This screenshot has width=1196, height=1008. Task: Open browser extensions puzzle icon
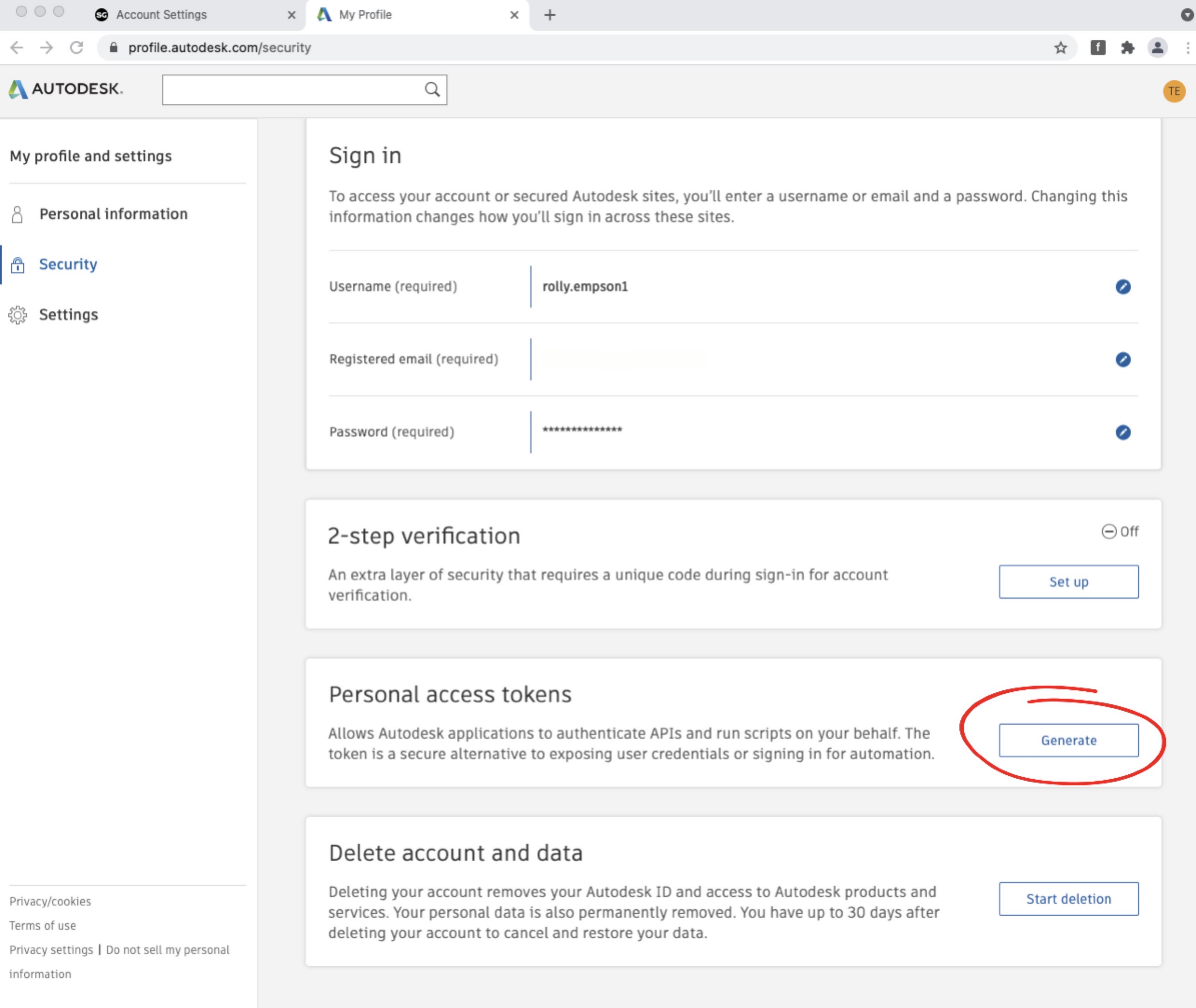pyautogui.click(x=1128, y=48)
